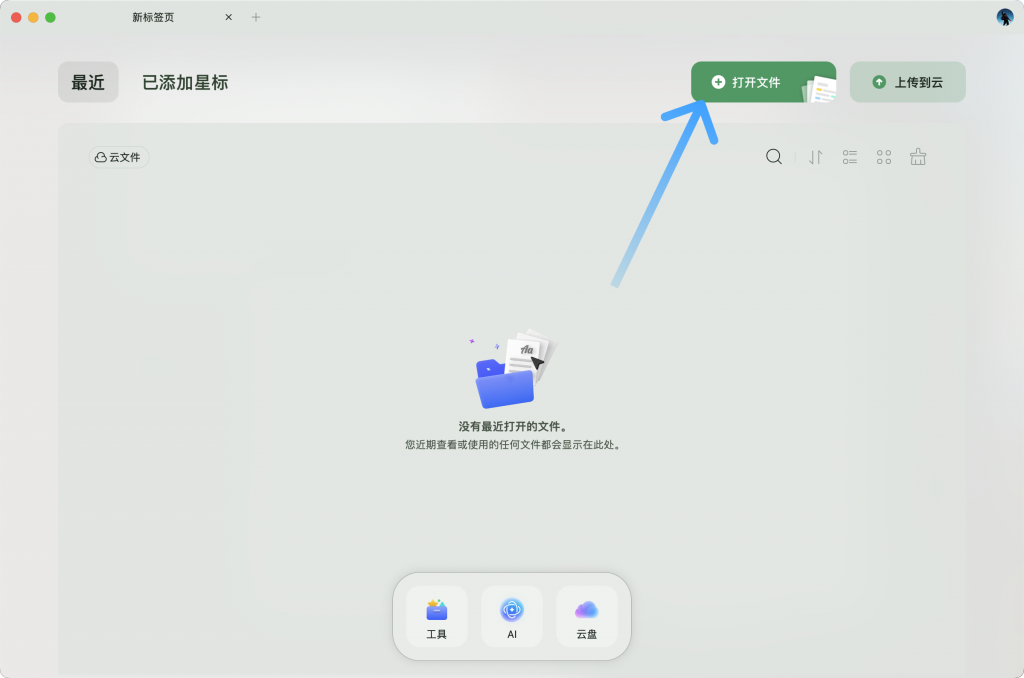Open the 工具 toolbox icon

tap(437, 617)
